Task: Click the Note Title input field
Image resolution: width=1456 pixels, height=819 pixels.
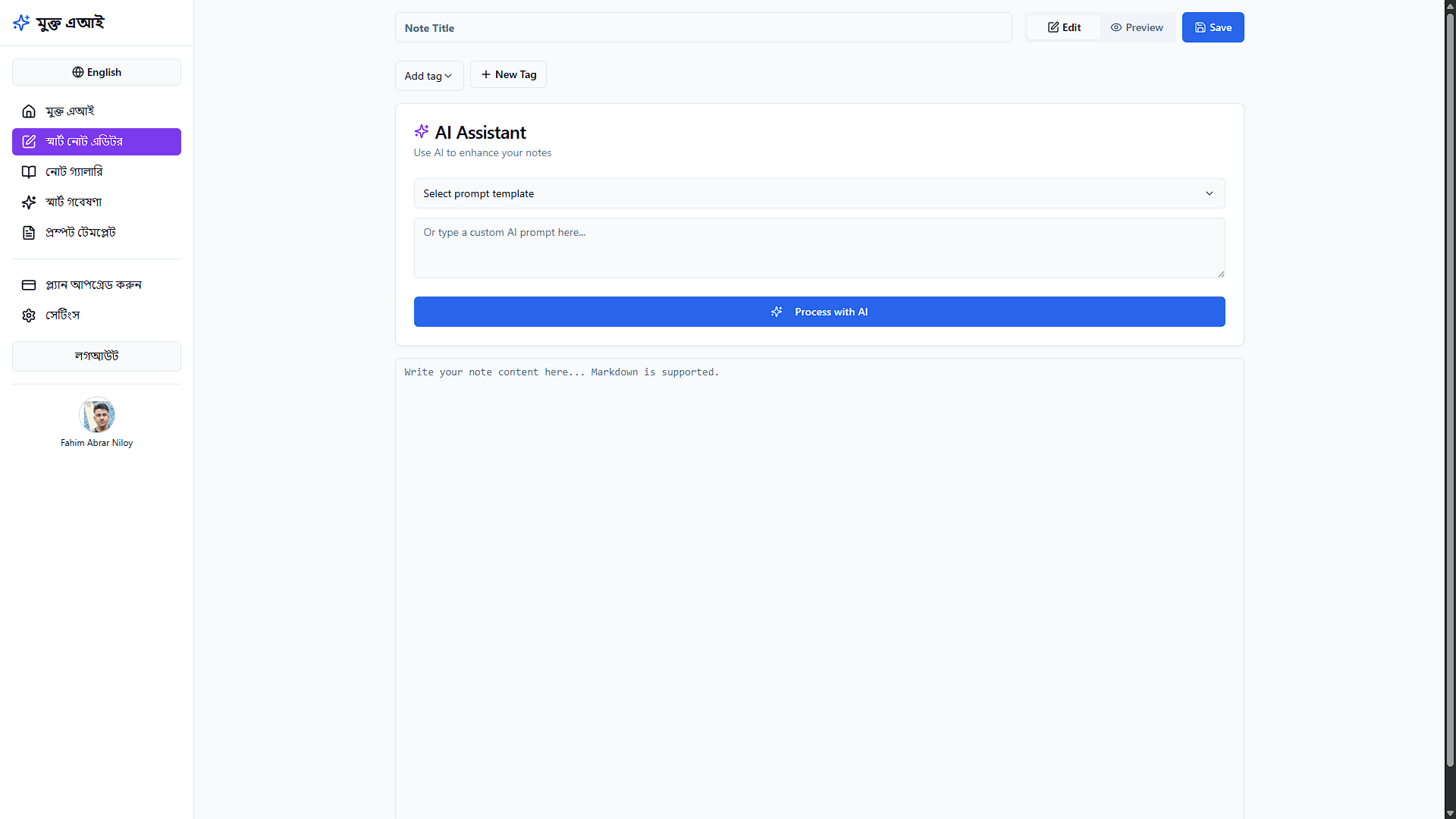Action: click(703, 28)
